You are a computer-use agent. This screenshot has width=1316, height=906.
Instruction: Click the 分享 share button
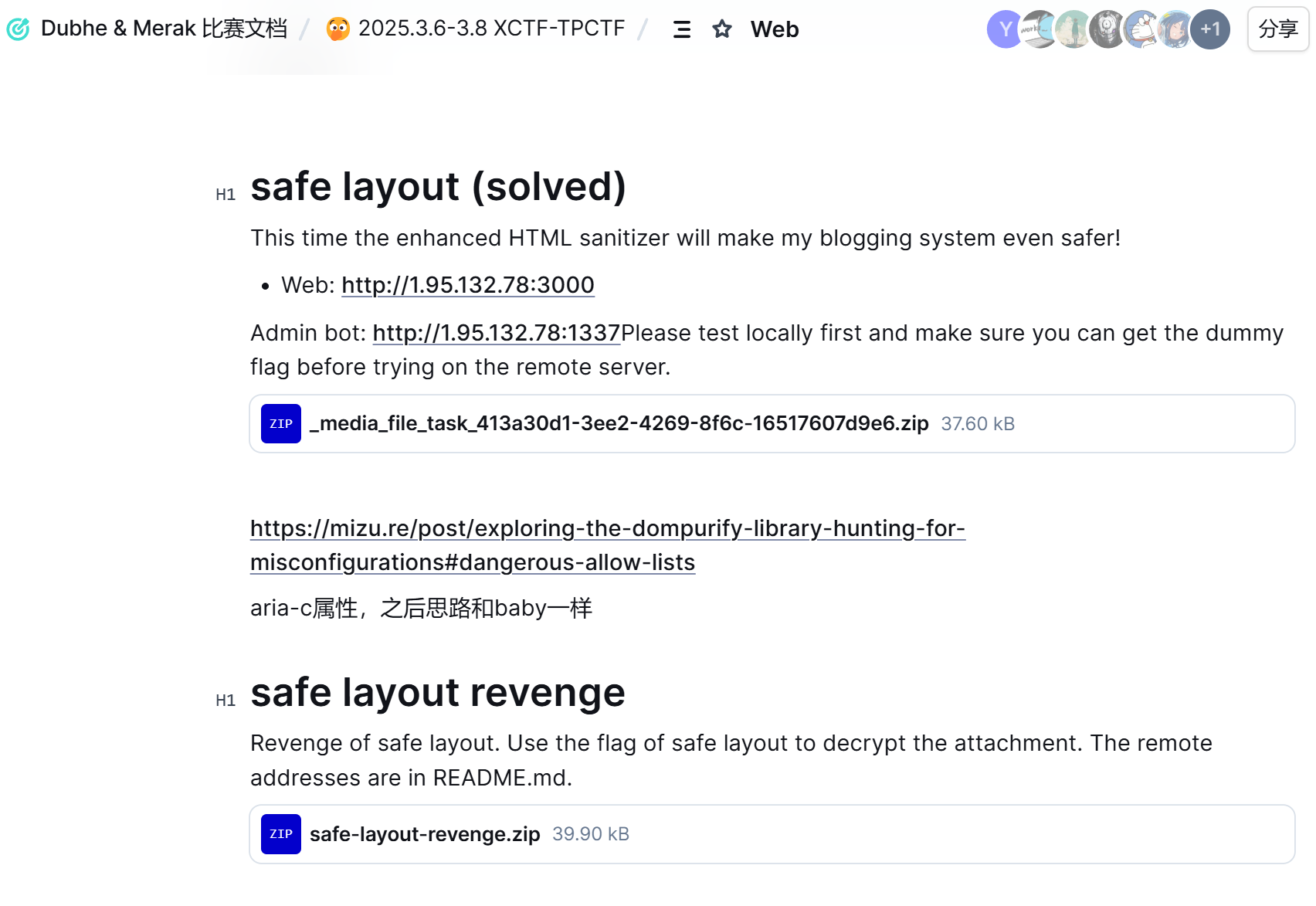(1277, 29)
